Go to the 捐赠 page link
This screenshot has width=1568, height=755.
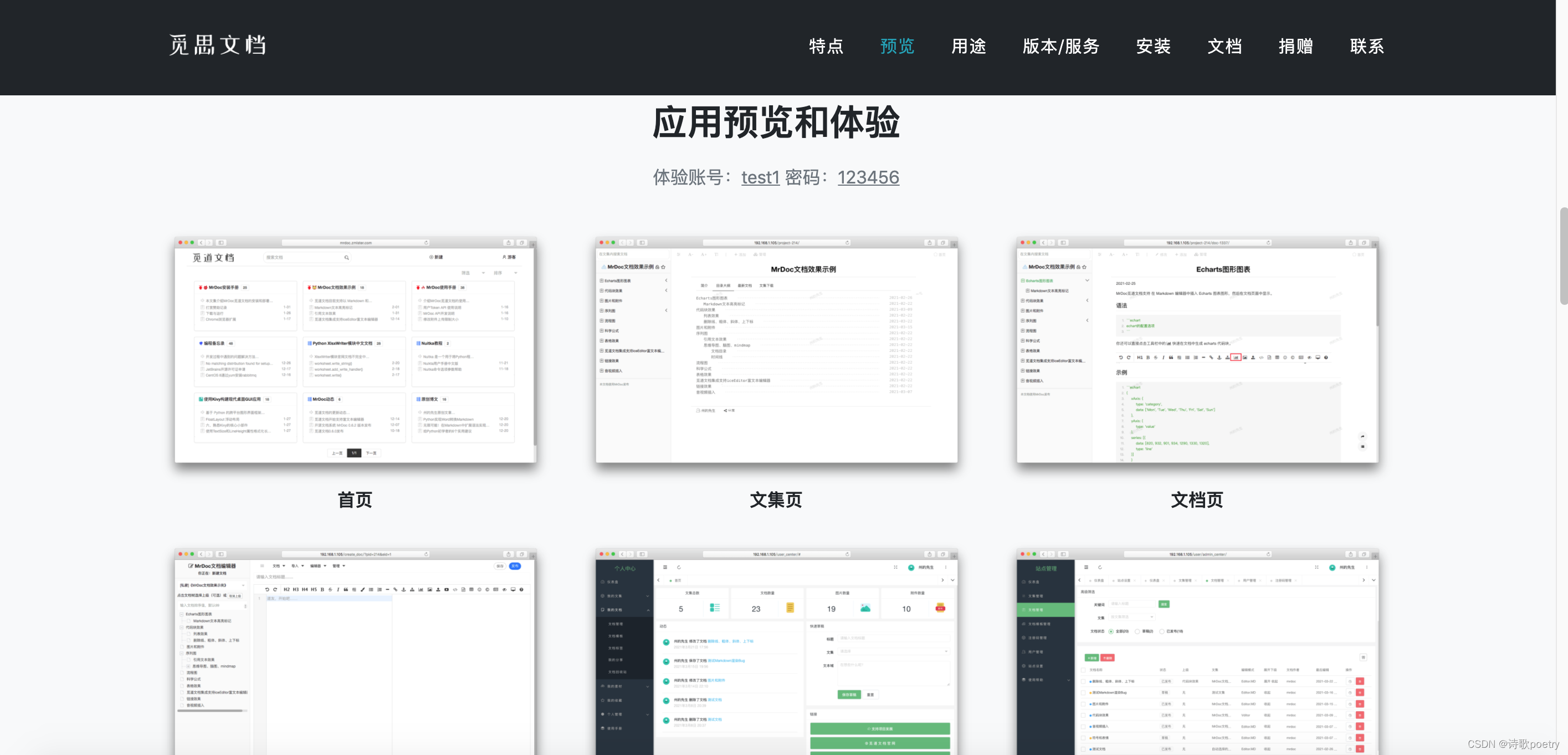(x=1295, y=46)
